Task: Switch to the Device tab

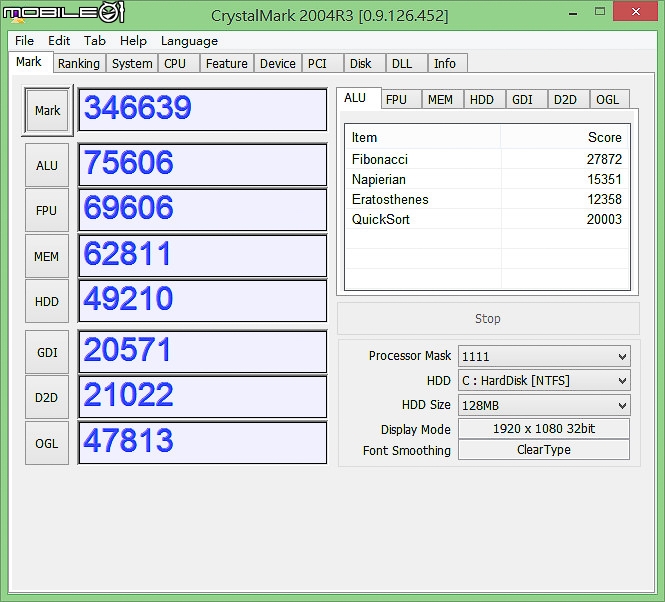Action: pos(278,63)
